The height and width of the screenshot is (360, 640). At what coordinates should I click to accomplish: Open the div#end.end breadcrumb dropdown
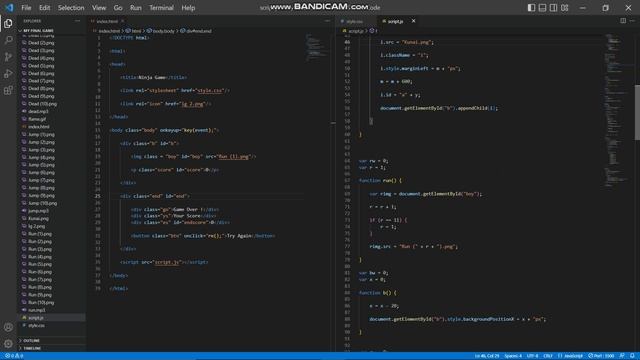click(196, 31)
